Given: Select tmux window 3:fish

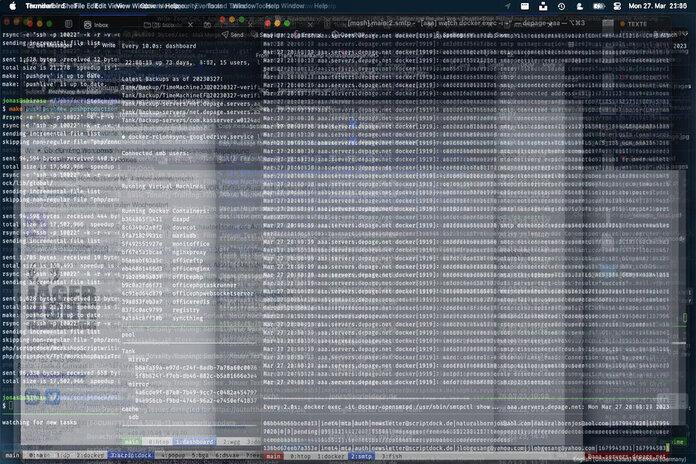Looking at the screenshot, I should [x=391, y=456].
